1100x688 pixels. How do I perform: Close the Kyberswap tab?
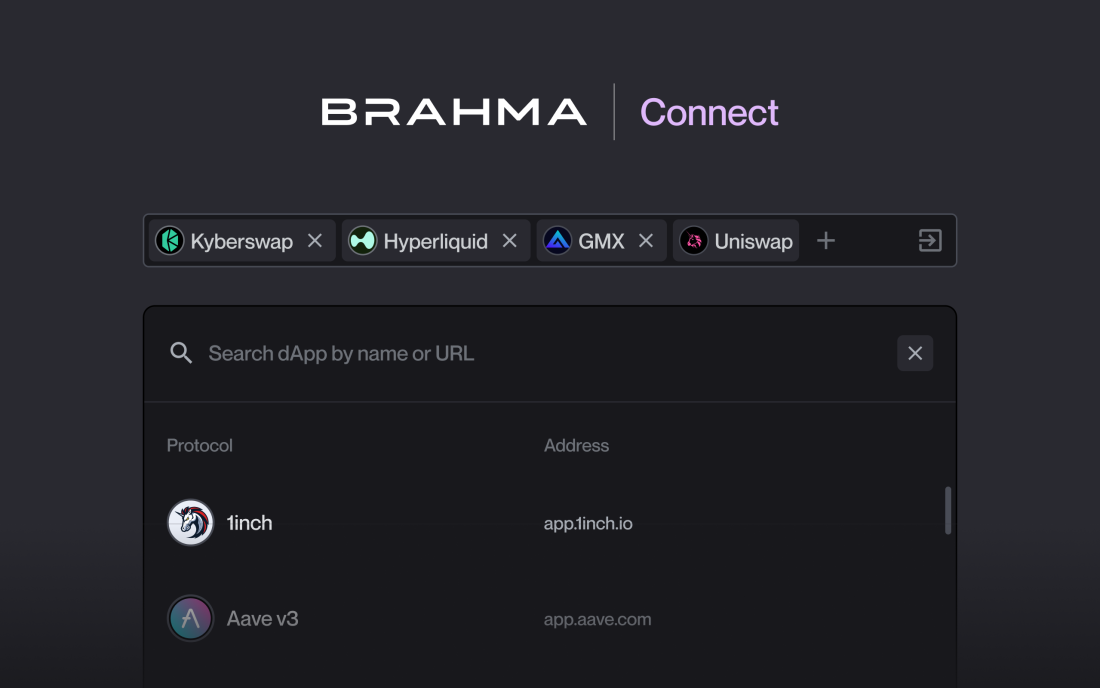[x=315, y=241]
